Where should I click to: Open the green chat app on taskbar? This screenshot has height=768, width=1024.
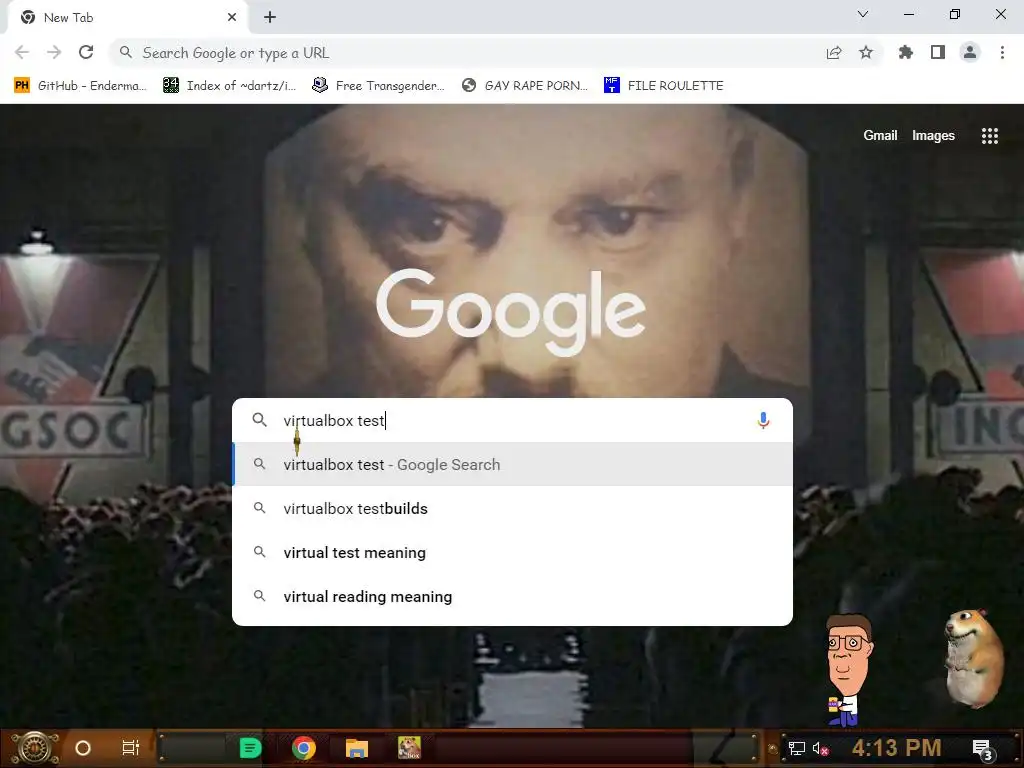point(250,748)
